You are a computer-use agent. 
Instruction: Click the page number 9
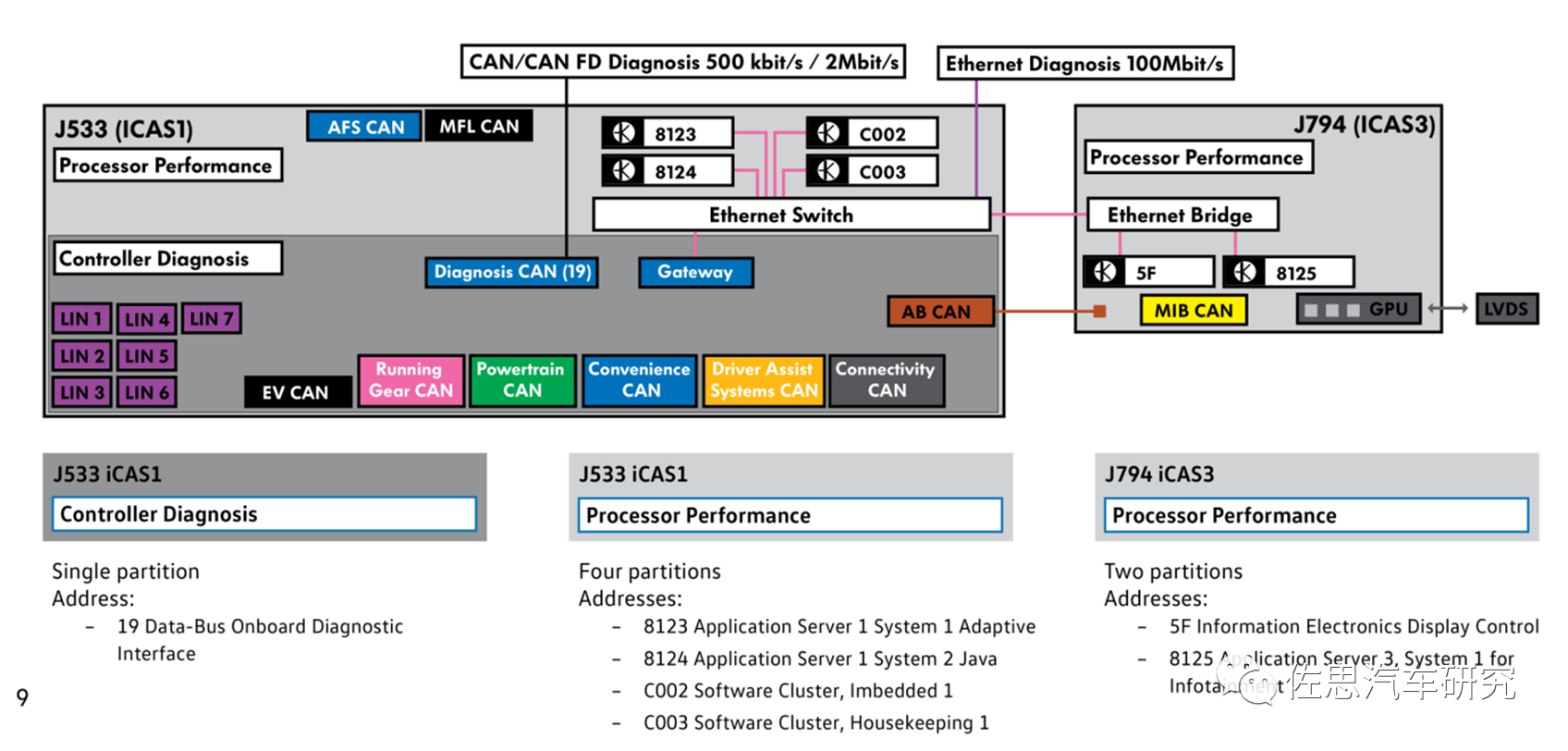pos(22,697)
